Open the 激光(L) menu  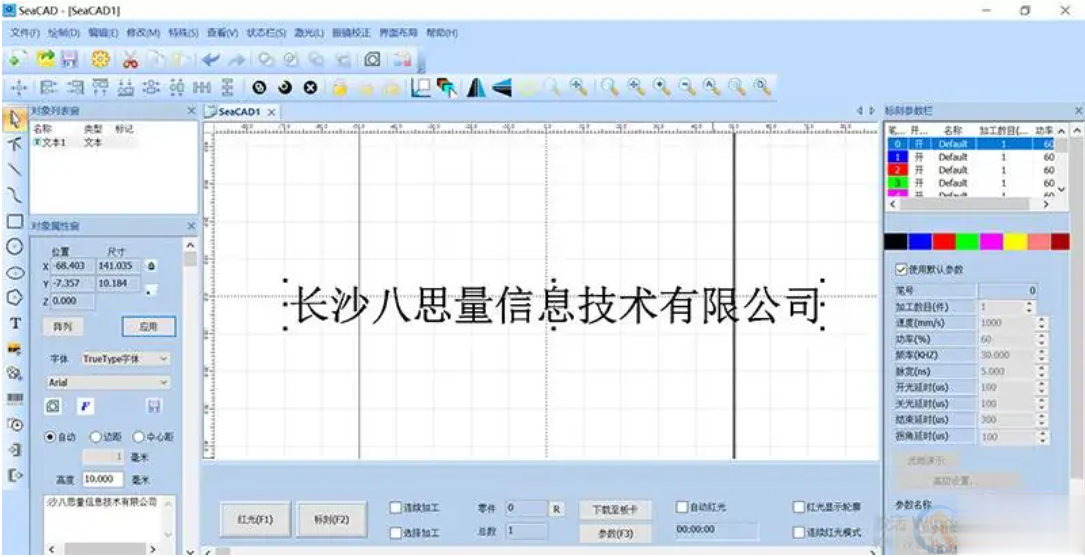point(309,33)
